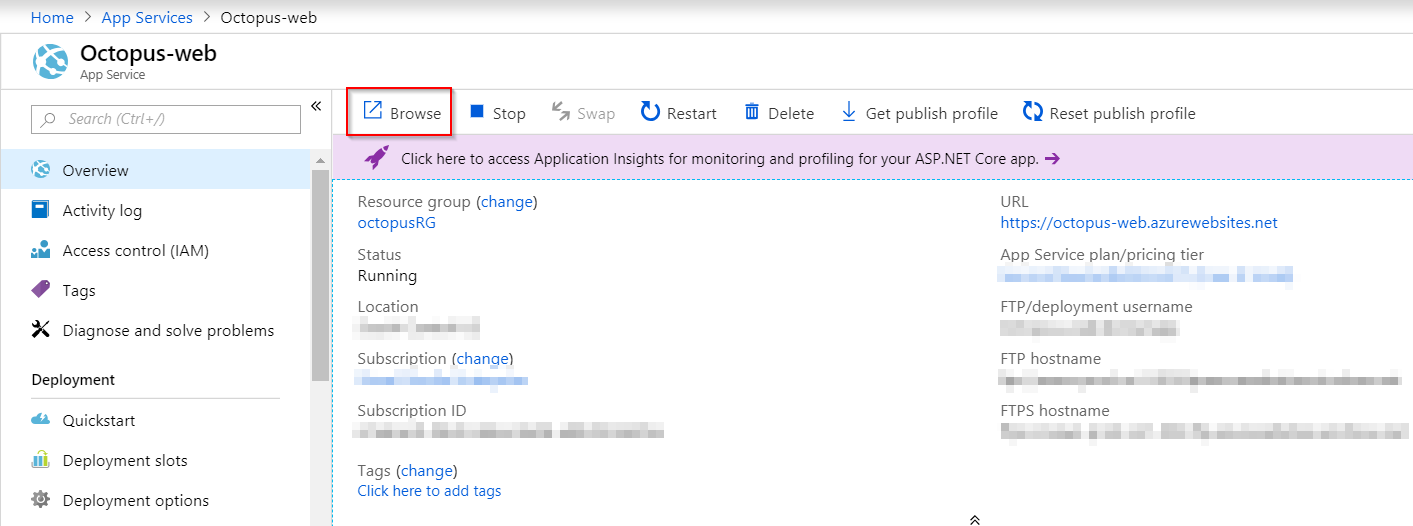Screen dimensions: 1413x526
Task: Click the Quickstart cloud icon
Action: [41, 420]
